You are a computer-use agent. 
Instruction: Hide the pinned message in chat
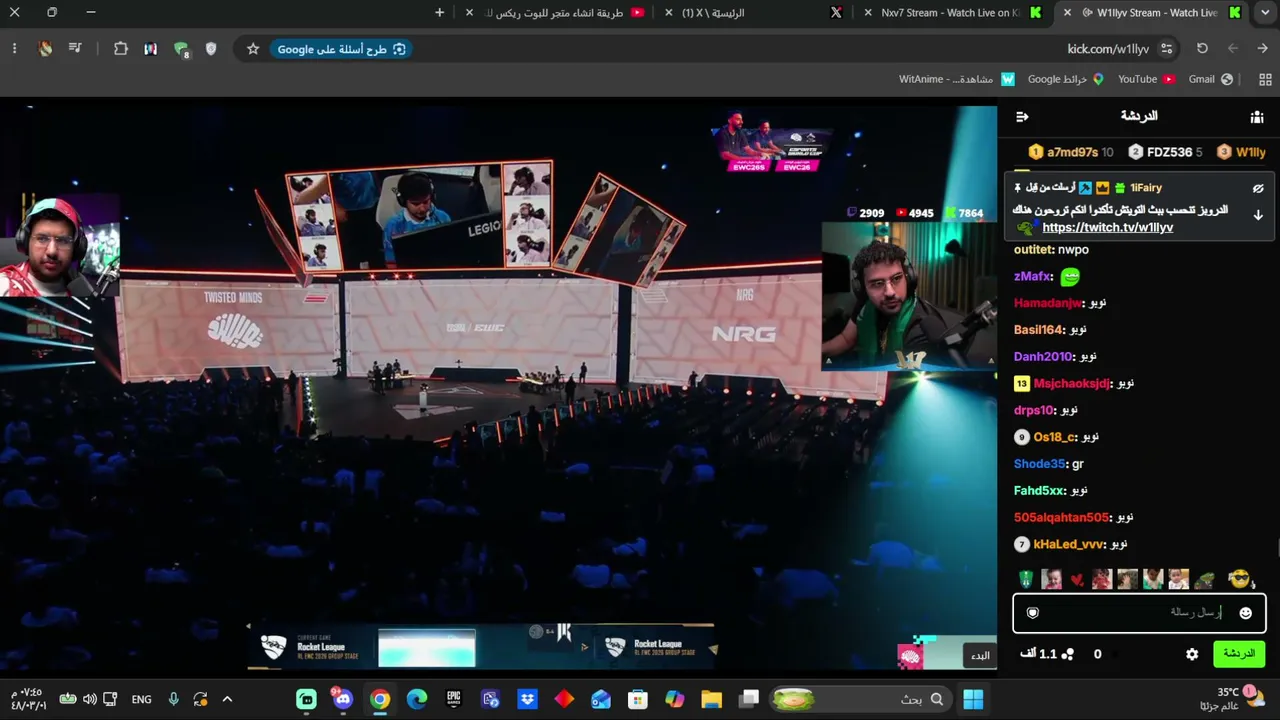[x=1258, y=188]
